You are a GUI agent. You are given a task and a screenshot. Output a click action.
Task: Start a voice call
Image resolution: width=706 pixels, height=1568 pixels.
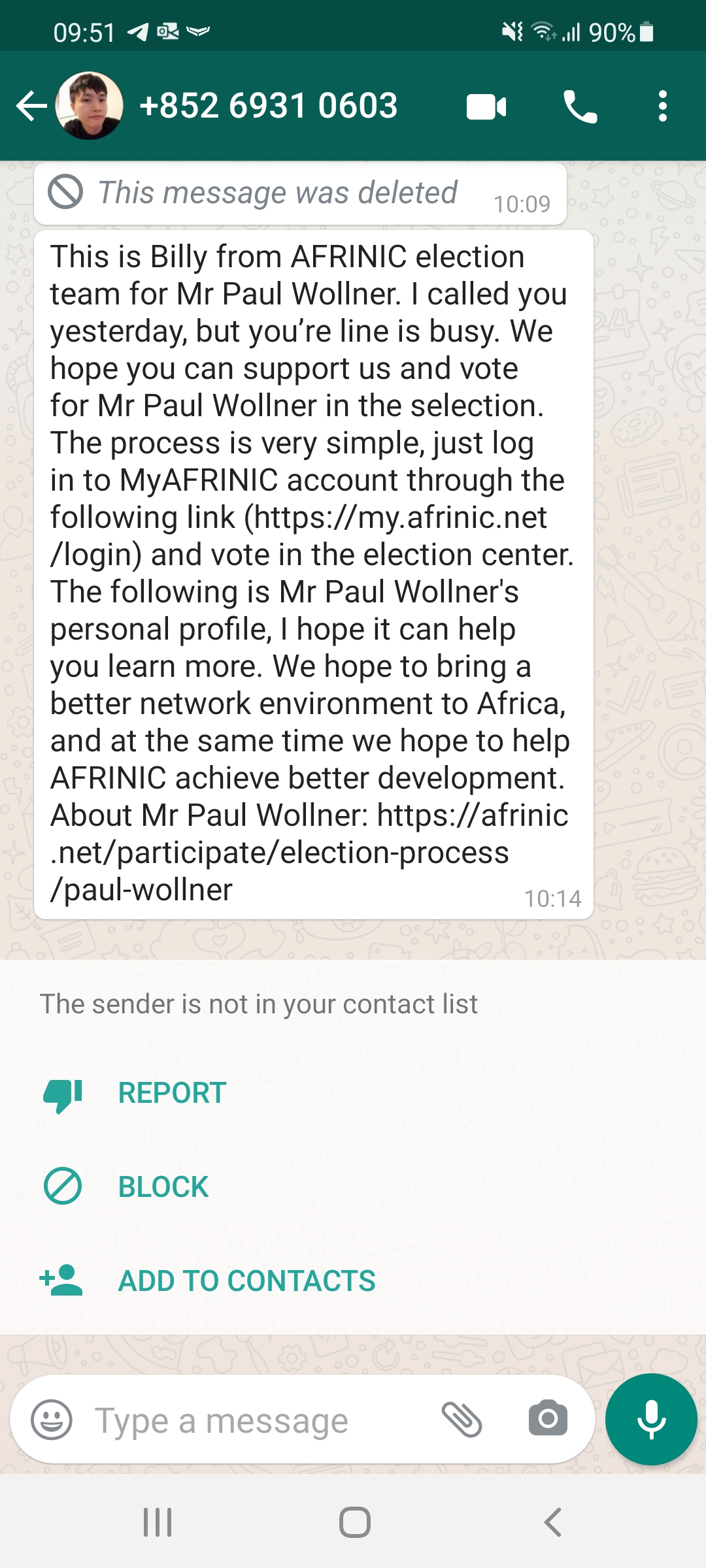(x=580, y=107)
